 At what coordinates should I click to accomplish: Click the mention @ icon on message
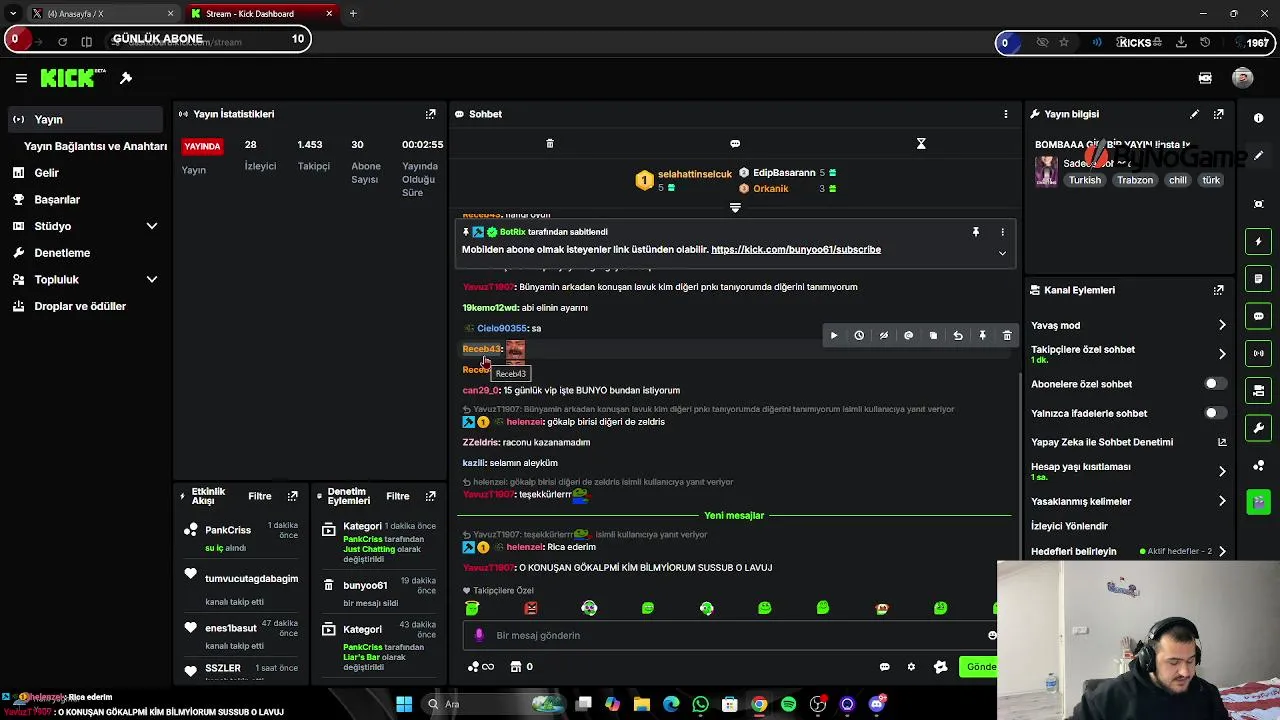point(908,336)
